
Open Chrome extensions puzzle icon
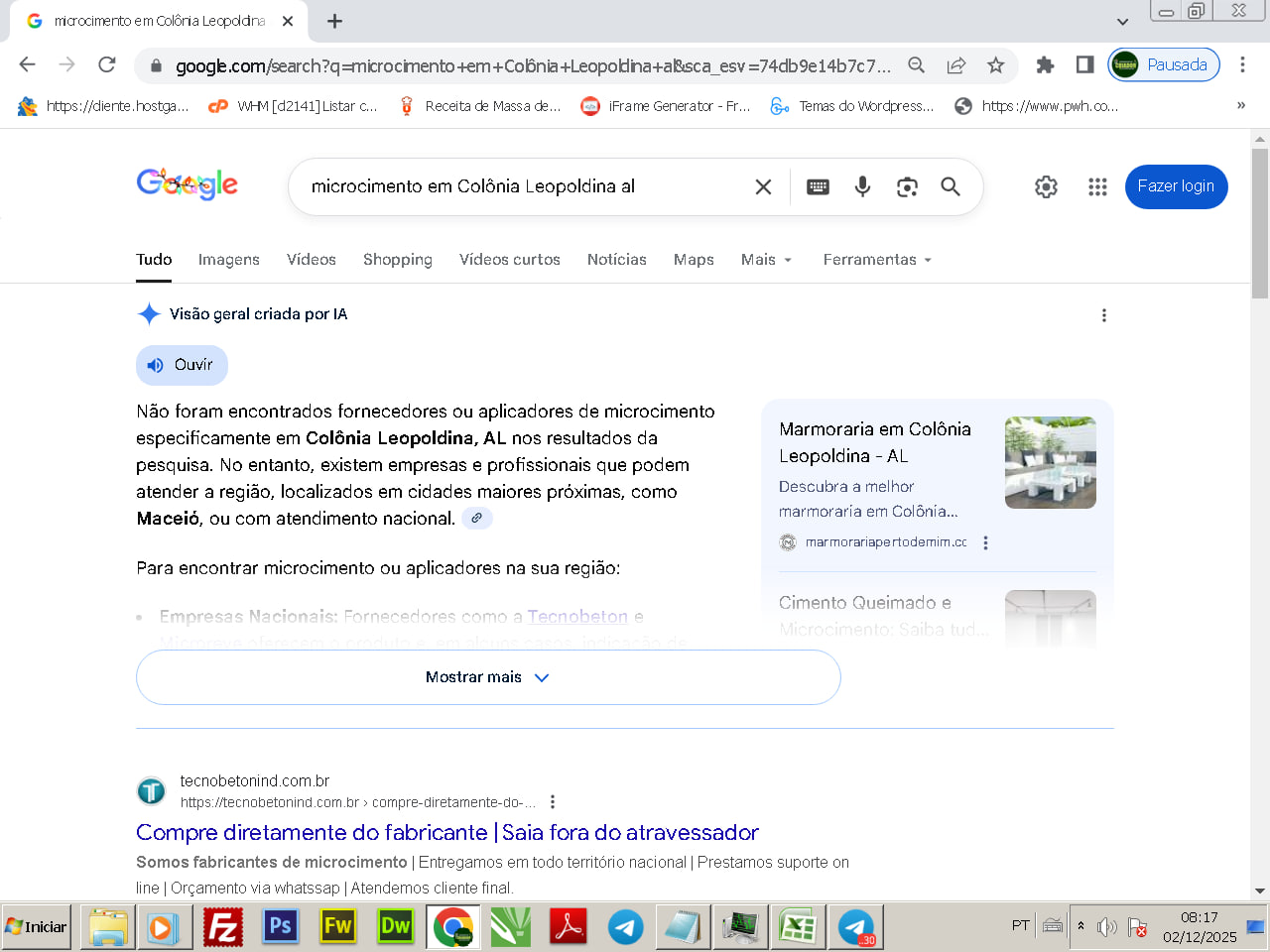(x=1045, y=65)
